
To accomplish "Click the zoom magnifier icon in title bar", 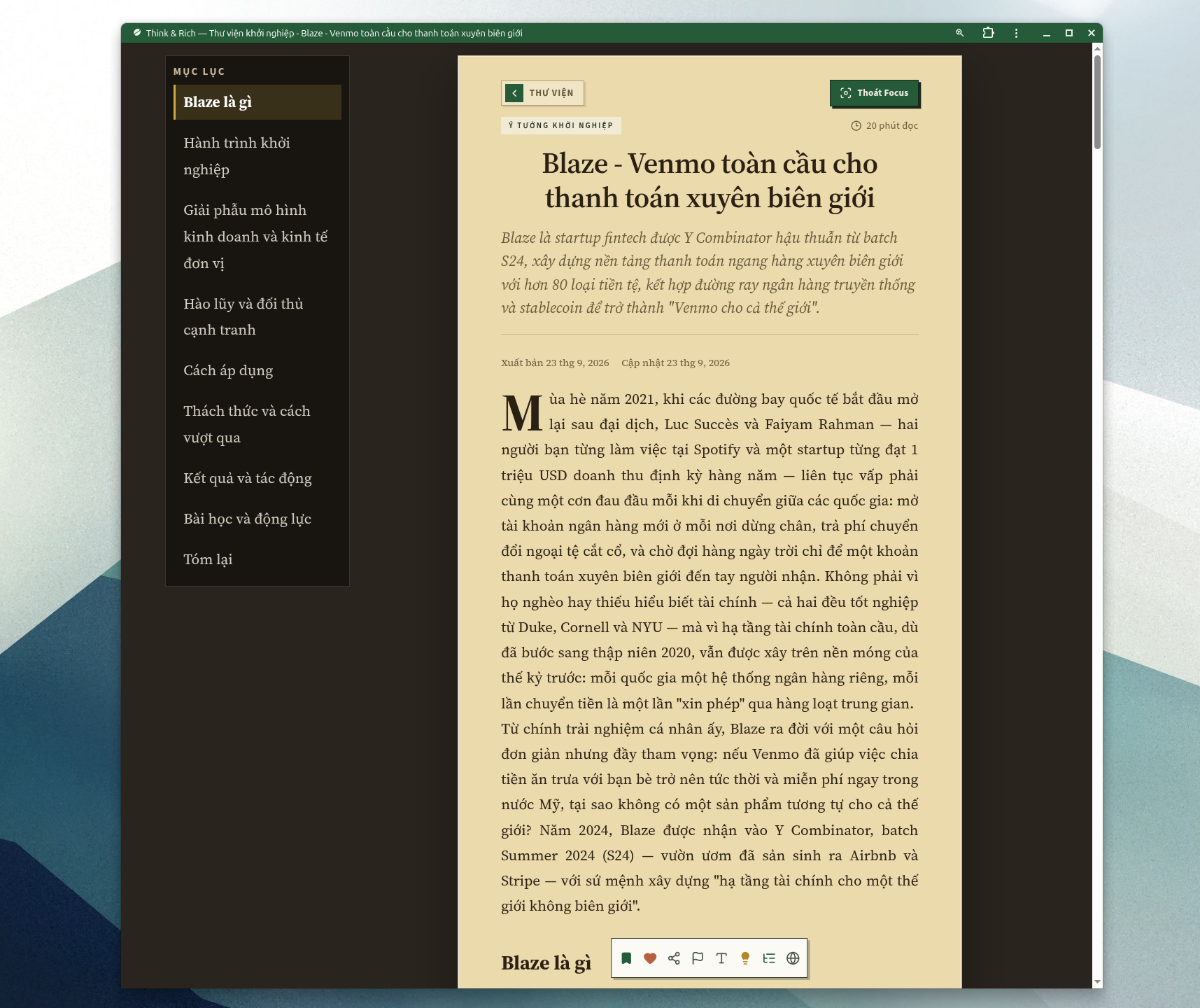I will coord(960,33).
